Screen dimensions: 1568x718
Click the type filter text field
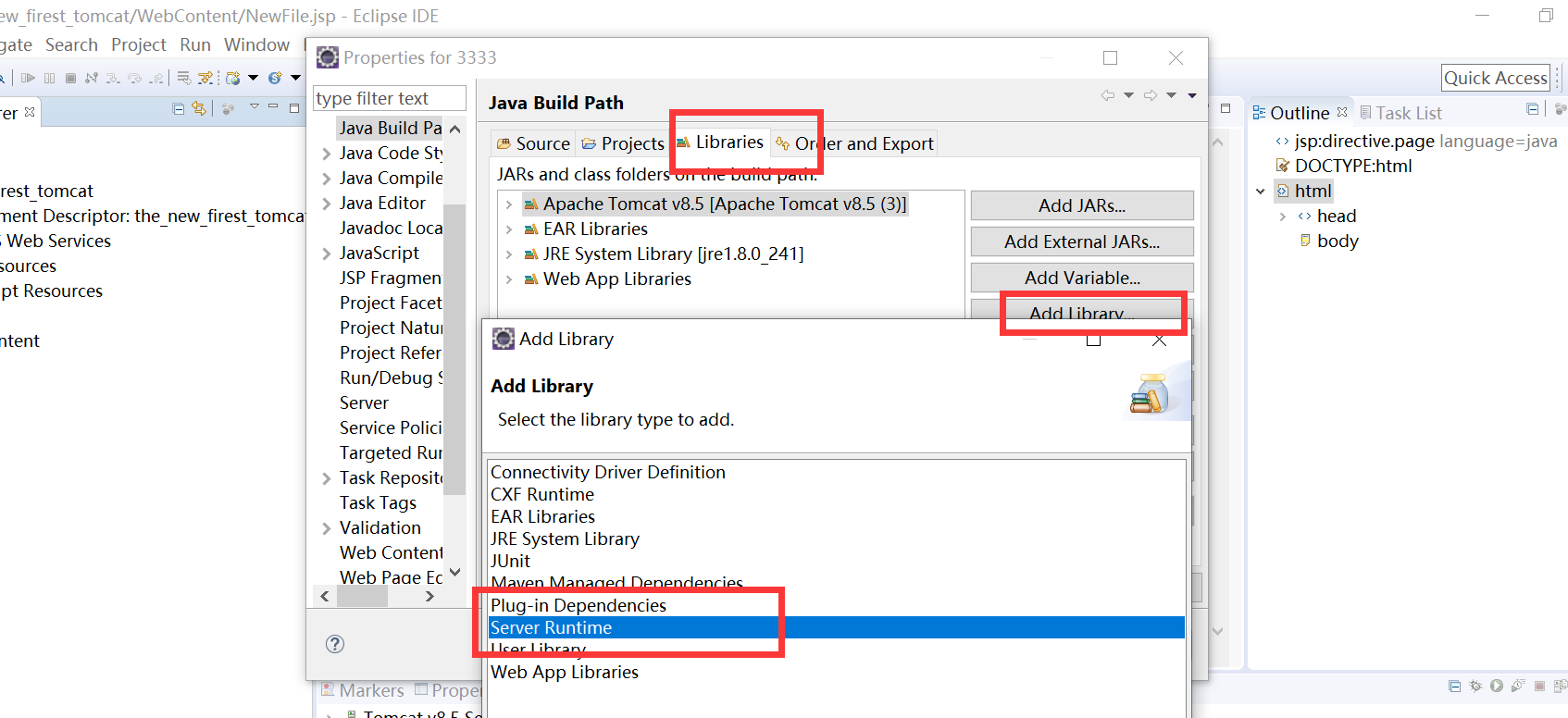390,98
